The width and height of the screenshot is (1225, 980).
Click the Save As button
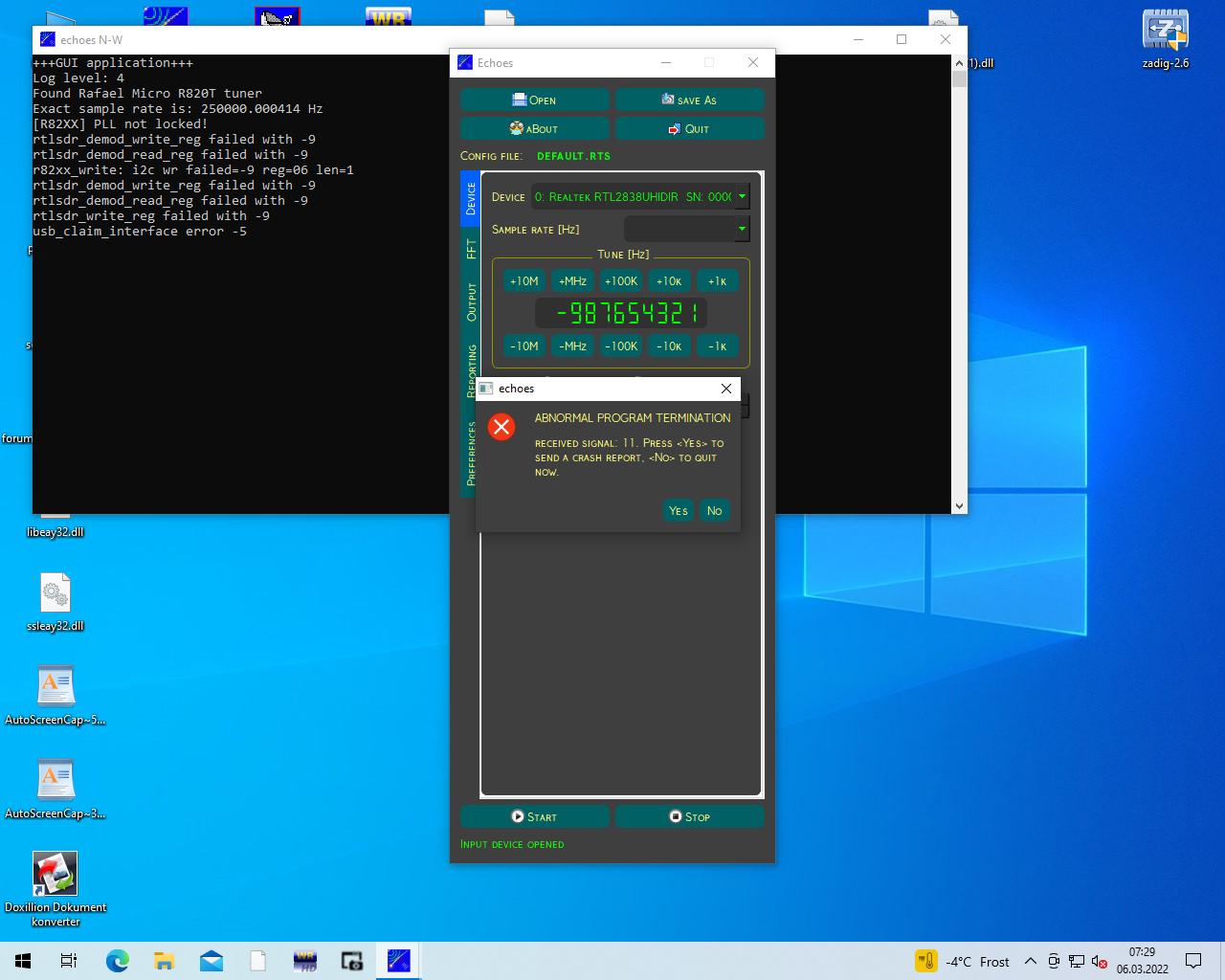[x=690, y=100]
